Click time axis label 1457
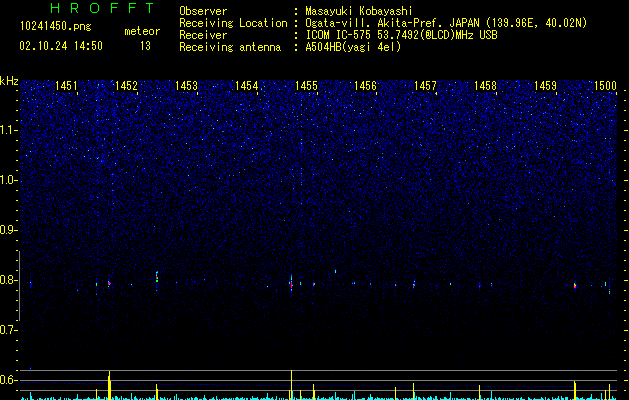The width and height of the screenshot is (629, 400). tap(425, 85)
